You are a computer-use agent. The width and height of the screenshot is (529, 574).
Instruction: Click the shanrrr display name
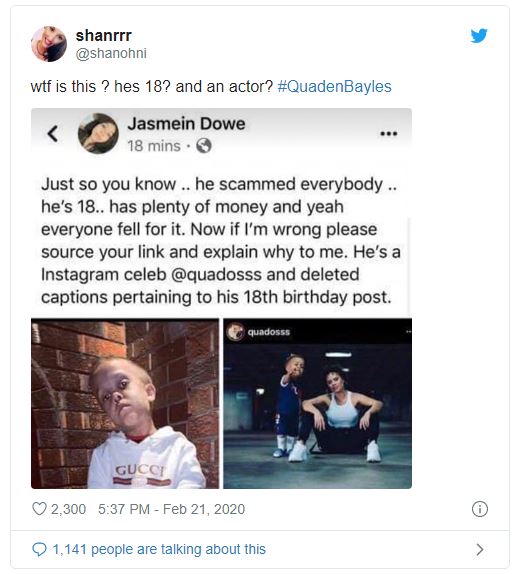point(104,36)
